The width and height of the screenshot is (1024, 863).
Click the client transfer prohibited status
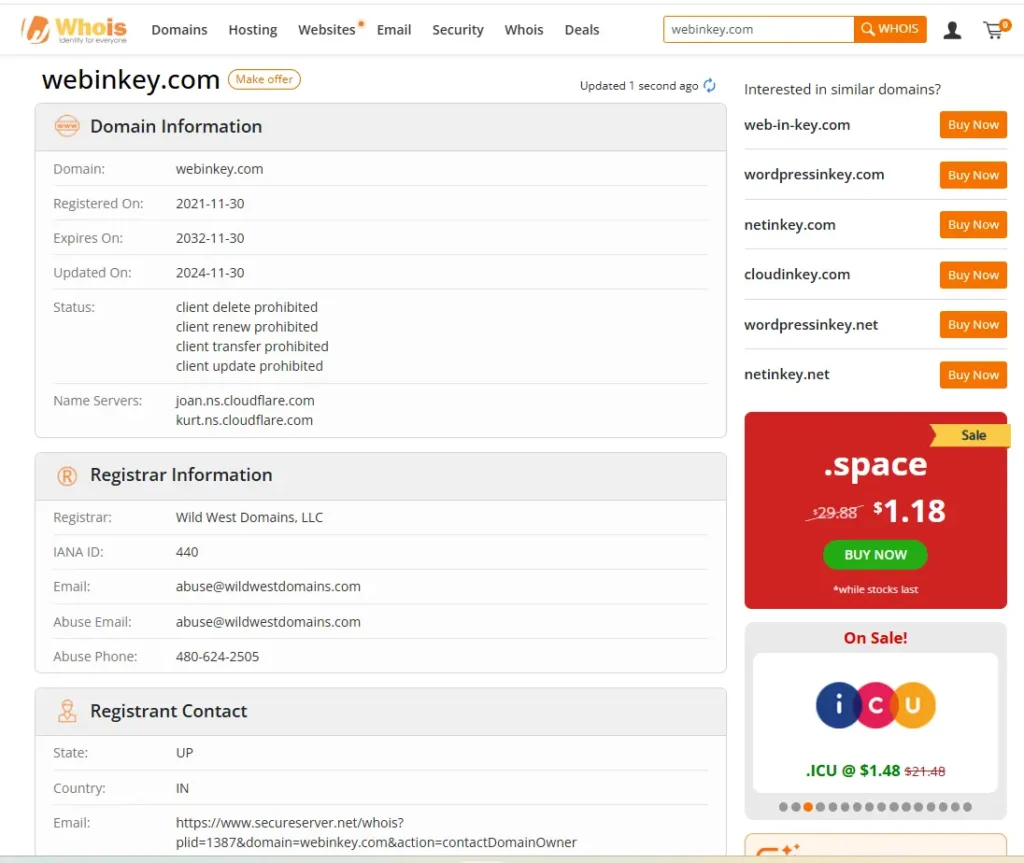pos(252,346)
